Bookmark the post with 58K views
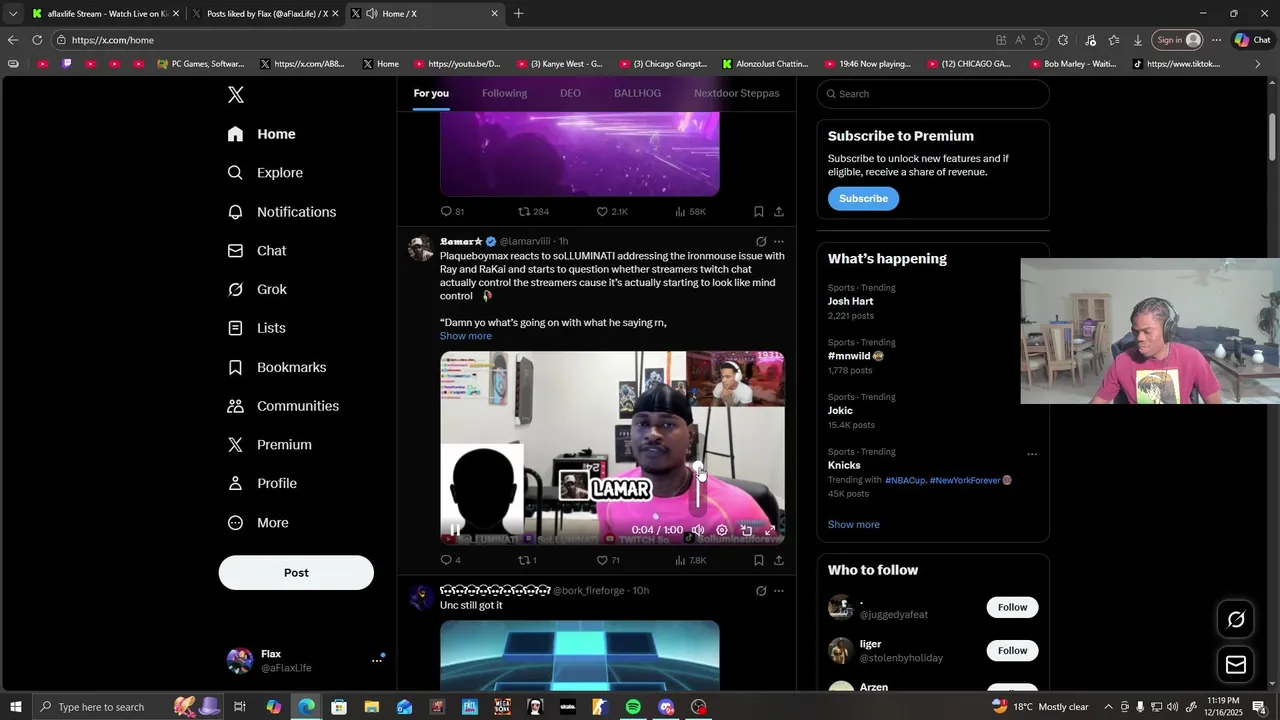Screen dimensions: 1280x720 759,212
